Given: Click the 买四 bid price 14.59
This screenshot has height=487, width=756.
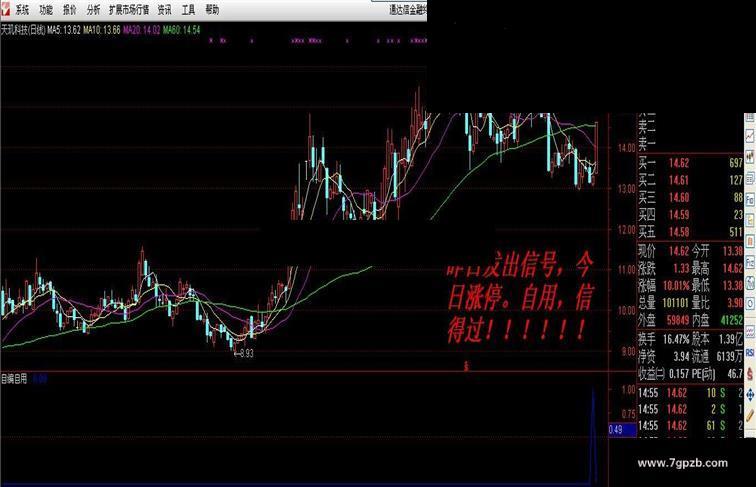Looking at the screenshot, I should tap(679, 215).
